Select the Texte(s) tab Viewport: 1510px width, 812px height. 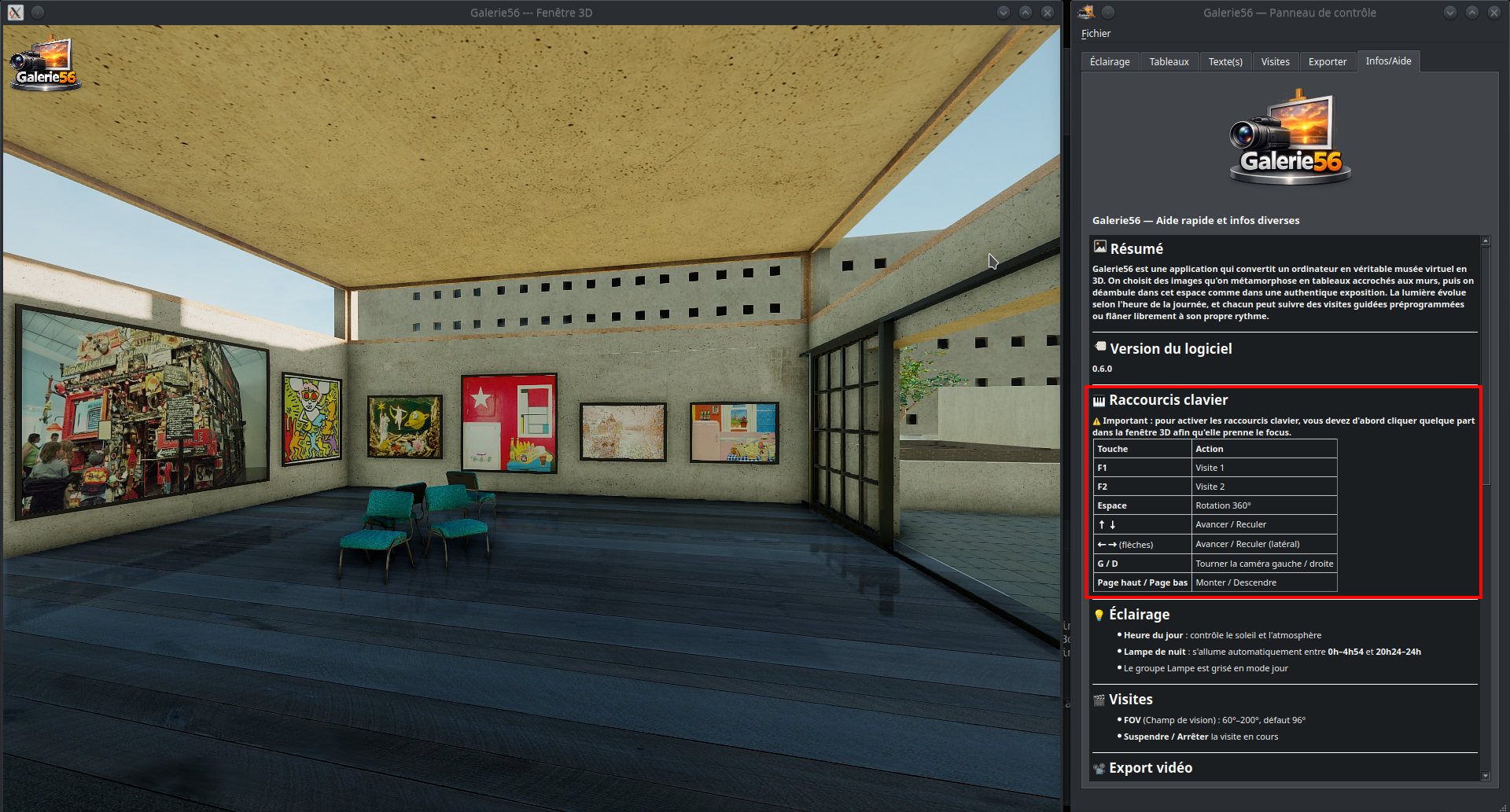pos(1225,61)
